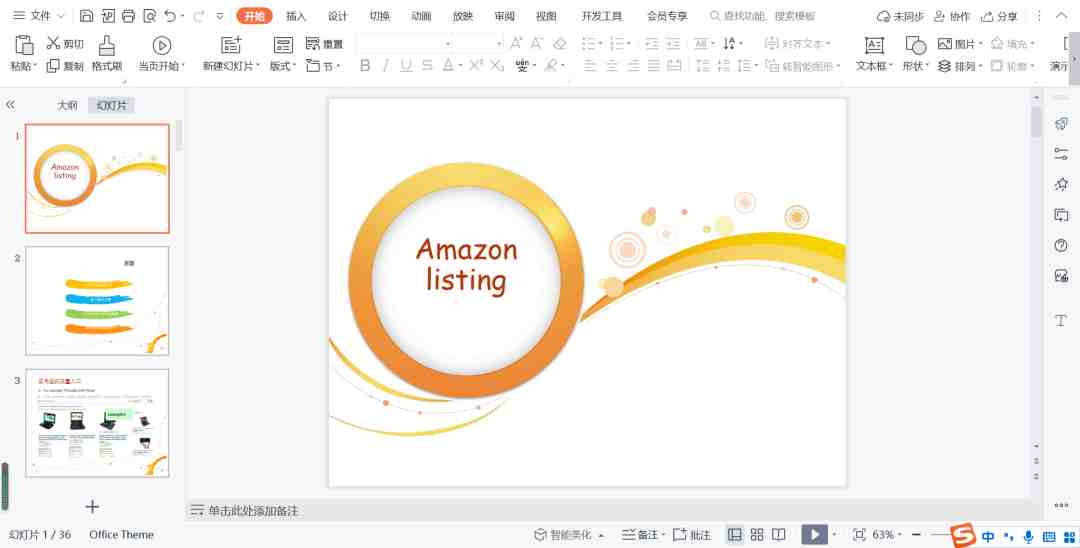The height and width of the screenshot is (548, 1080).
Task: Click the Share (分享) button
Action: [x=999, y=16]
